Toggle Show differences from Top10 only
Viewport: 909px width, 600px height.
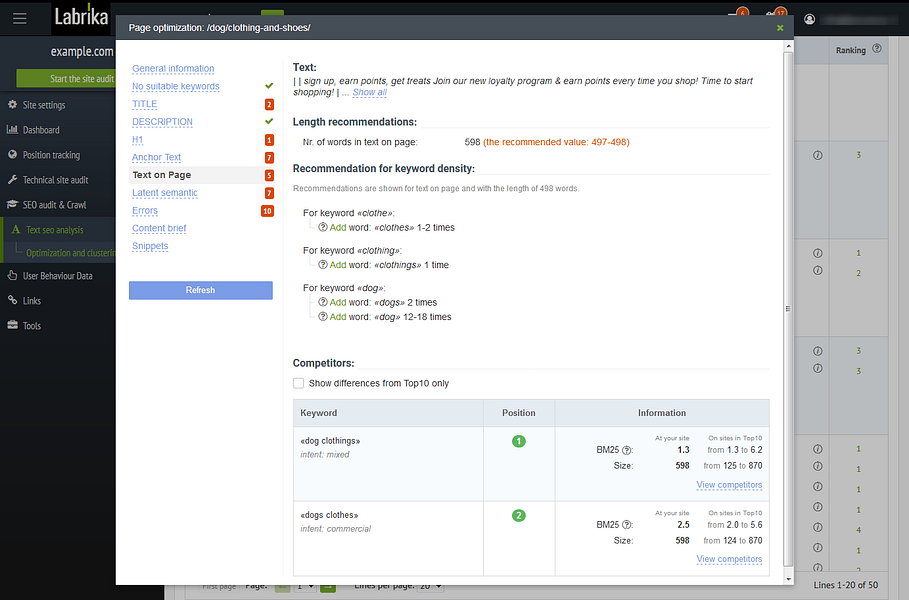point(299,383)
